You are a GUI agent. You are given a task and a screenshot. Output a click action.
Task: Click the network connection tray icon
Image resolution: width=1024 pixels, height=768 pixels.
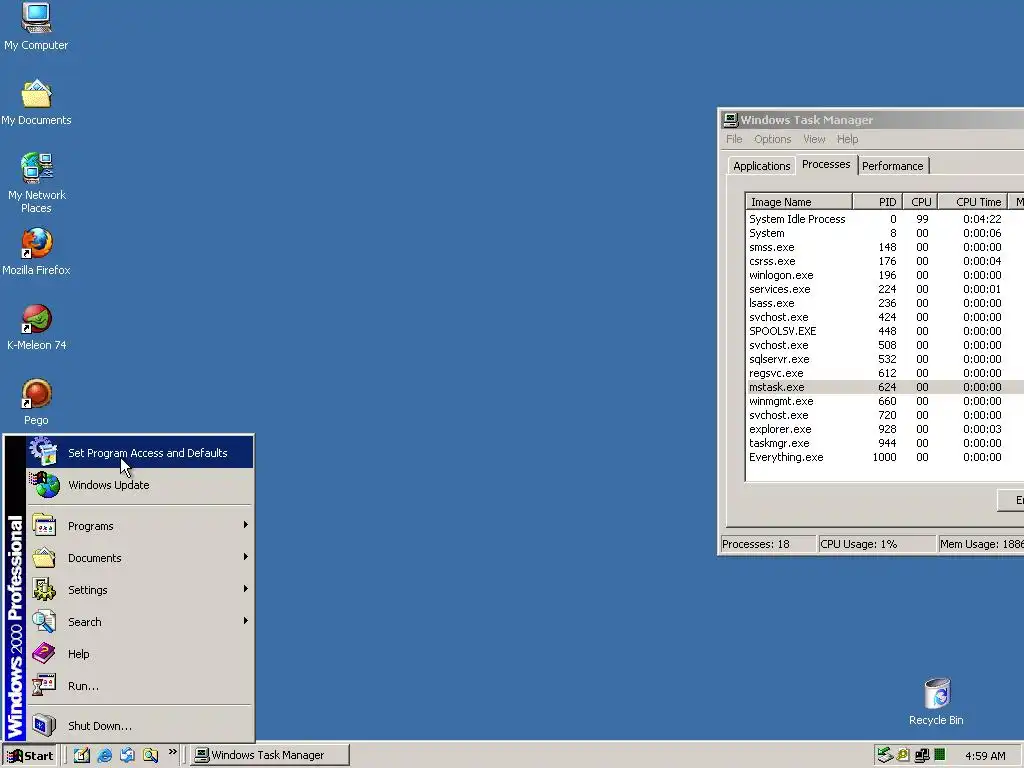tap(921, 755)
